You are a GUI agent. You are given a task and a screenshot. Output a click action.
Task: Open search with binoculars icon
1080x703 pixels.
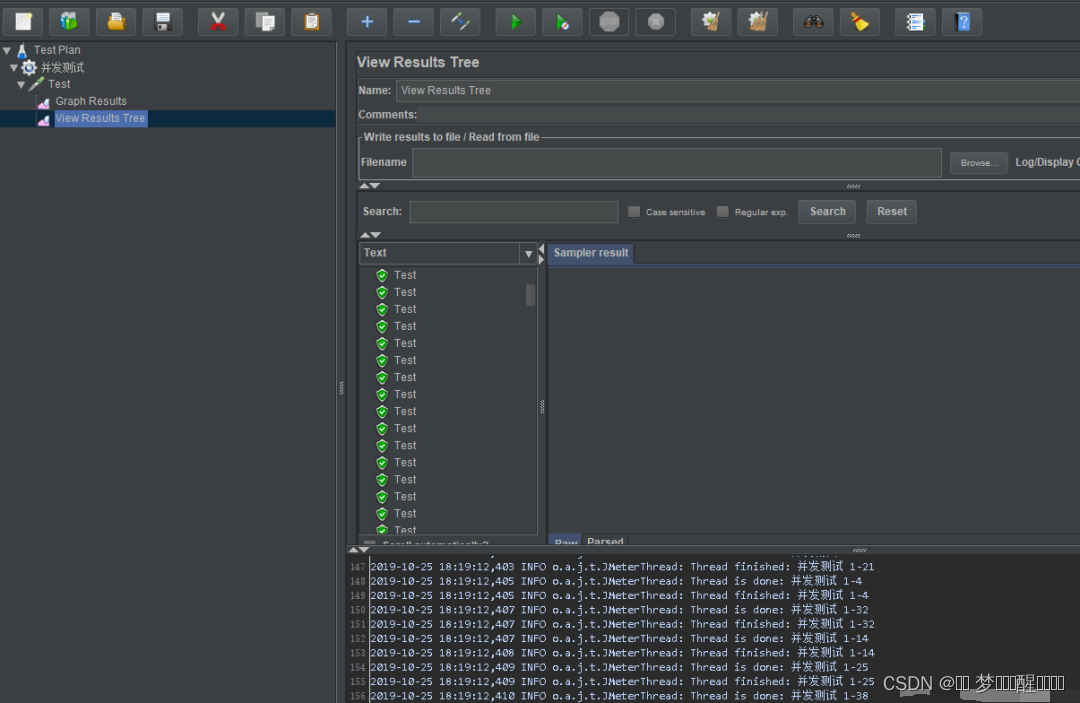click(813, 22)
